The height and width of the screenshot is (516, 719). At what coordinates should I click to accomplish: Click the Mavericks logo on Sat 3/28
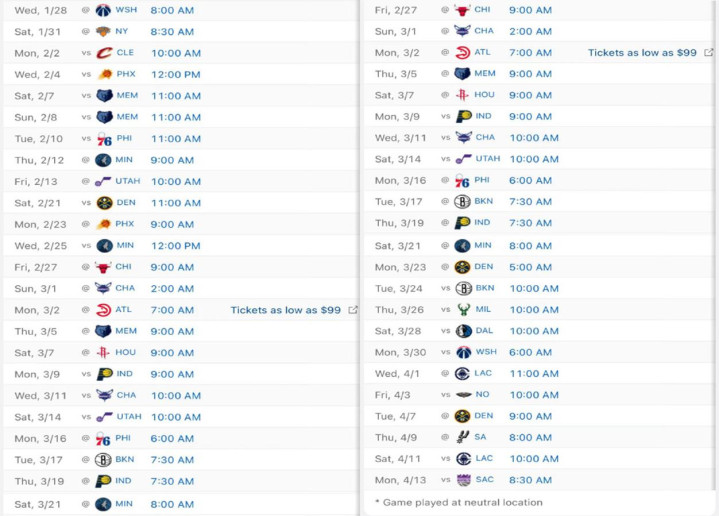tap(464, 331)
